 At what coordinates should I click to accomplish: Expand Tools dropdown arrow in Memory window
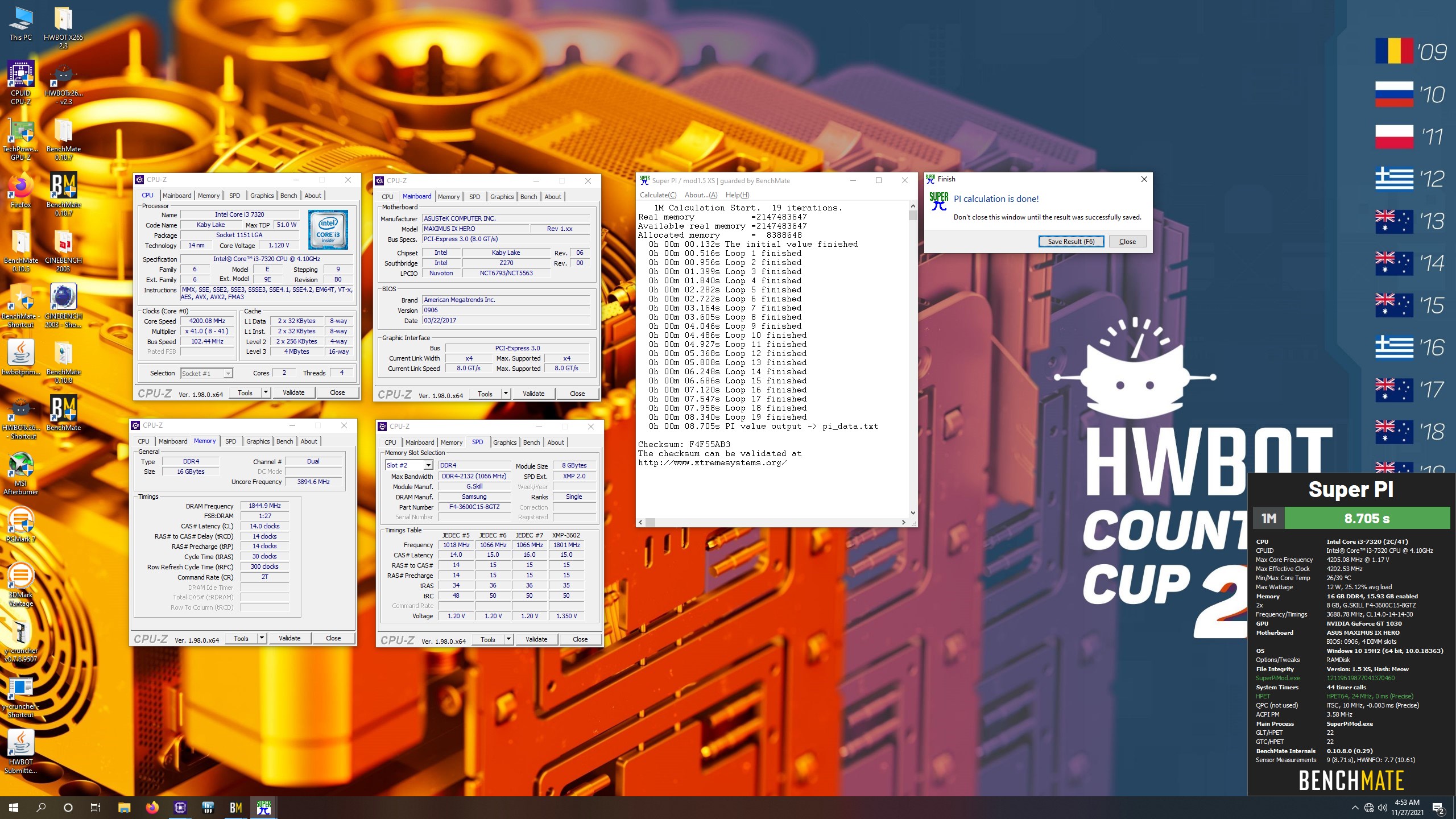tap(262, 638)
